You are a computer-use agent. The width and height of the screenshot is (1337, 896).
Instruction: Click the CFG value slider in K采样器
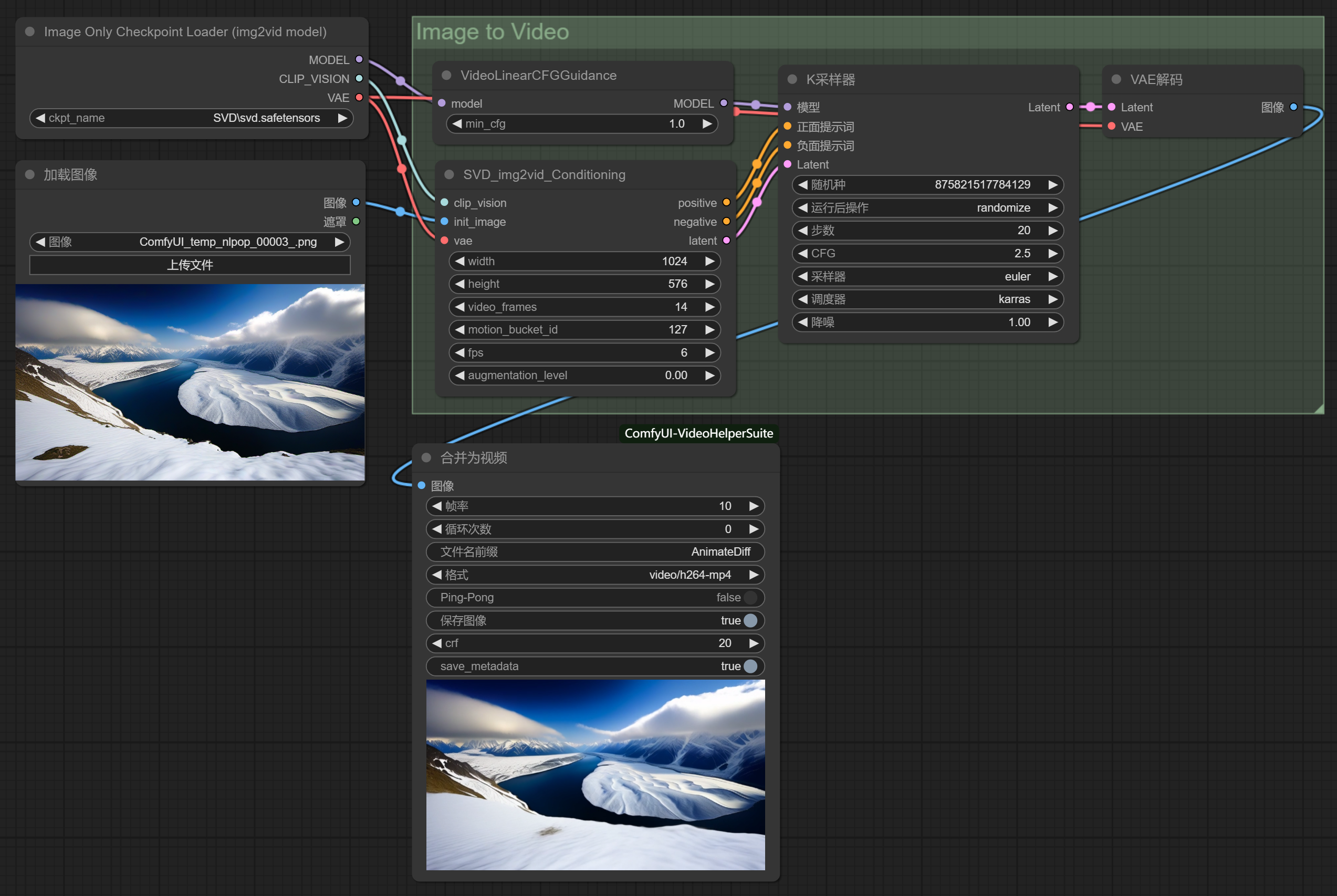927,253
